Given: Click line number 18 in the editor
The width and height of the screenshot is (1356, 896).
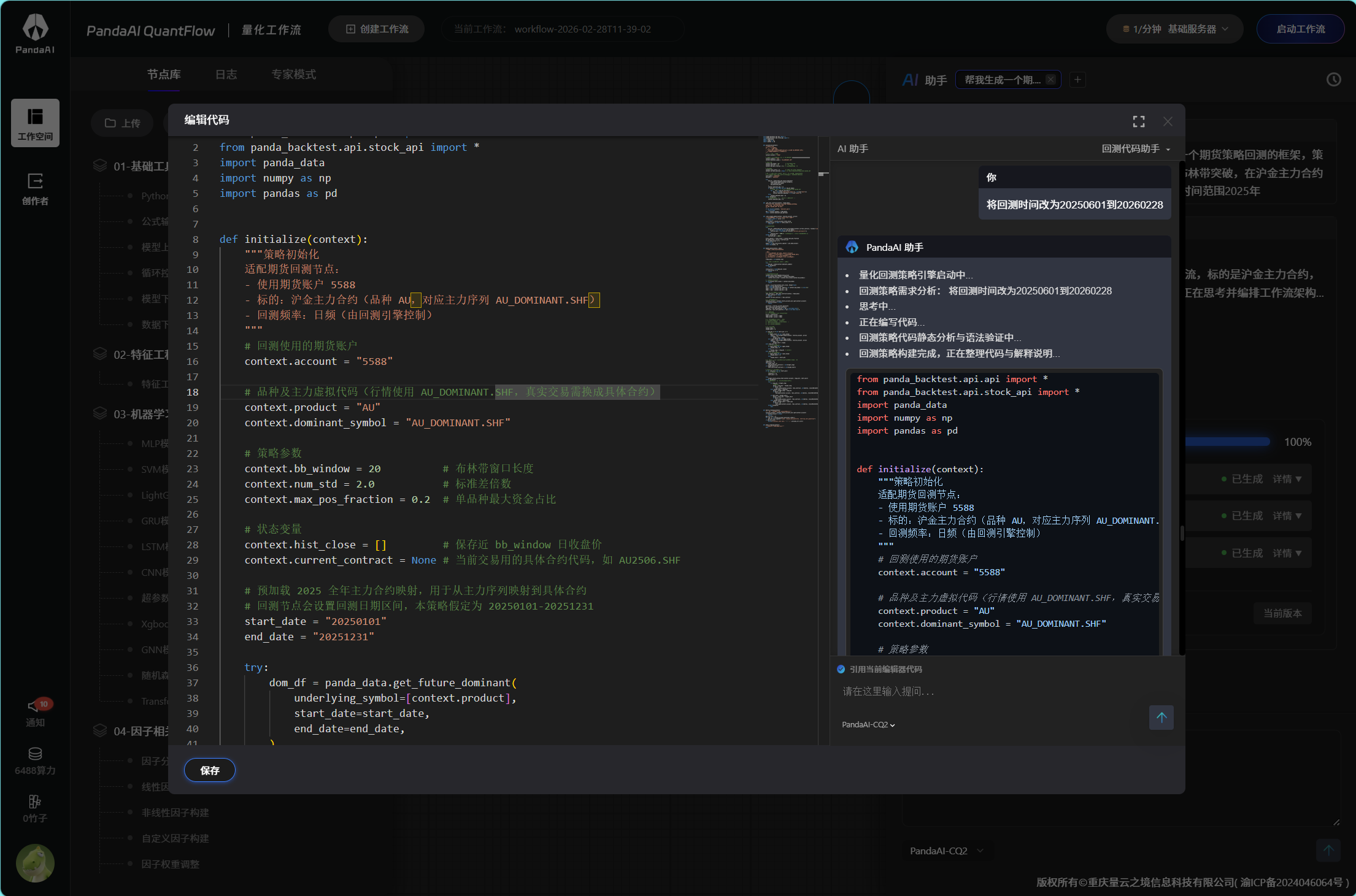Looking at the screenshot, I should (x=192, y=392).
